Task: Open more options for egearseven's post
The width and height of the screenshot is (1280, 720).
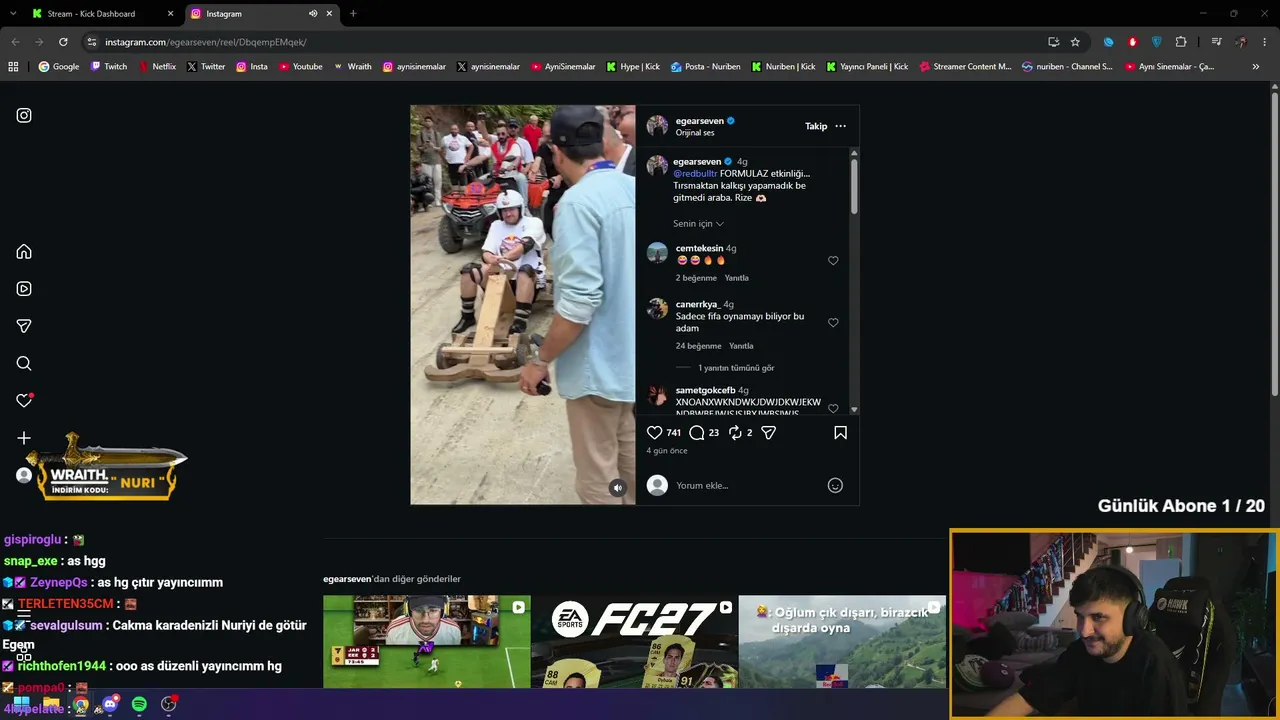Action: (x=840, y=126)
